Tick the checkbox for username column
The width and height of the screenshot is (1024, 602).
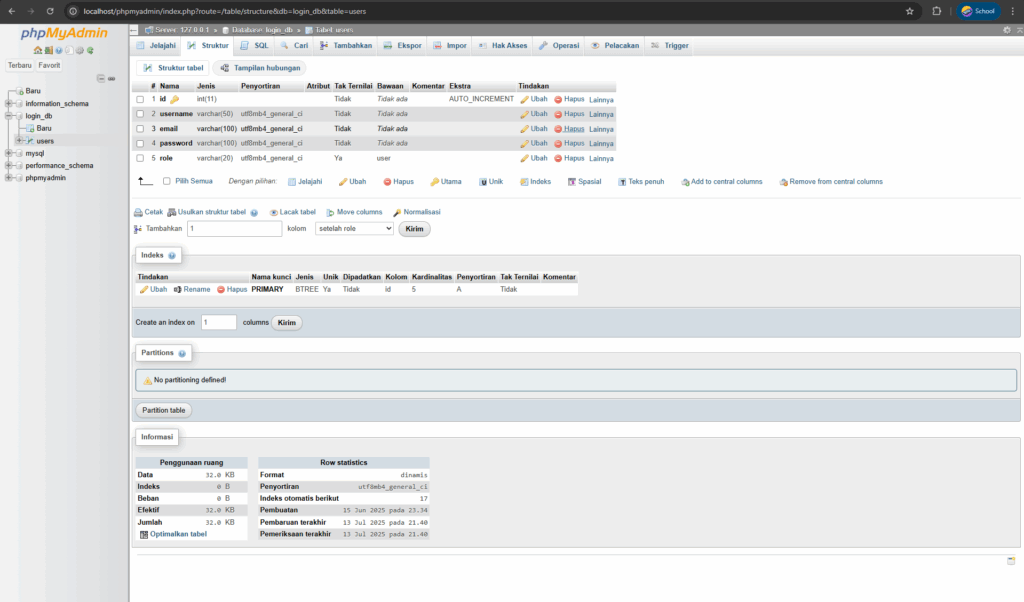coord(140,114)
